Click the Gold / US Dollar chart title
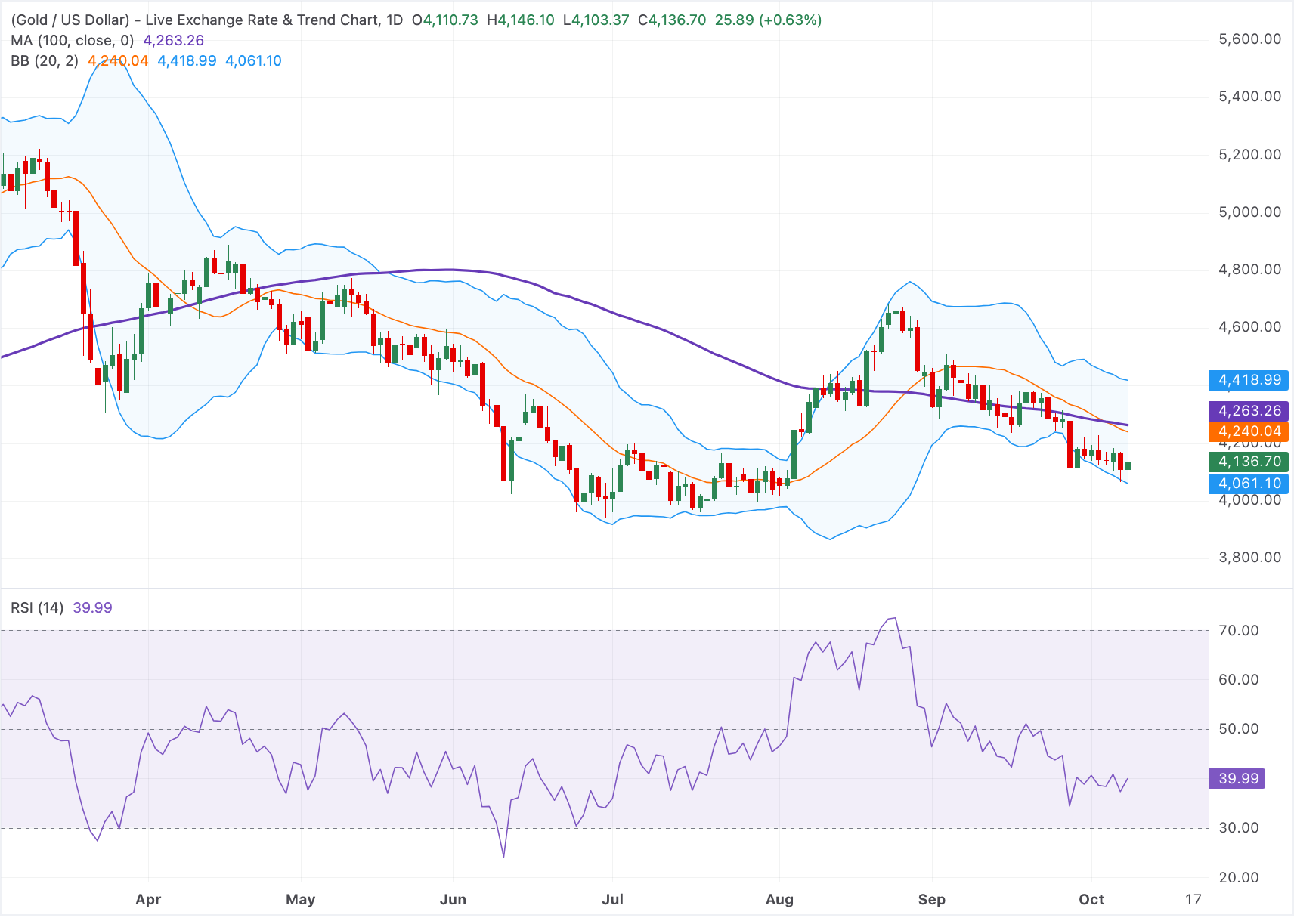This screenshot has height=924, width=1294. pyautogui.click(x=207, y=20)
